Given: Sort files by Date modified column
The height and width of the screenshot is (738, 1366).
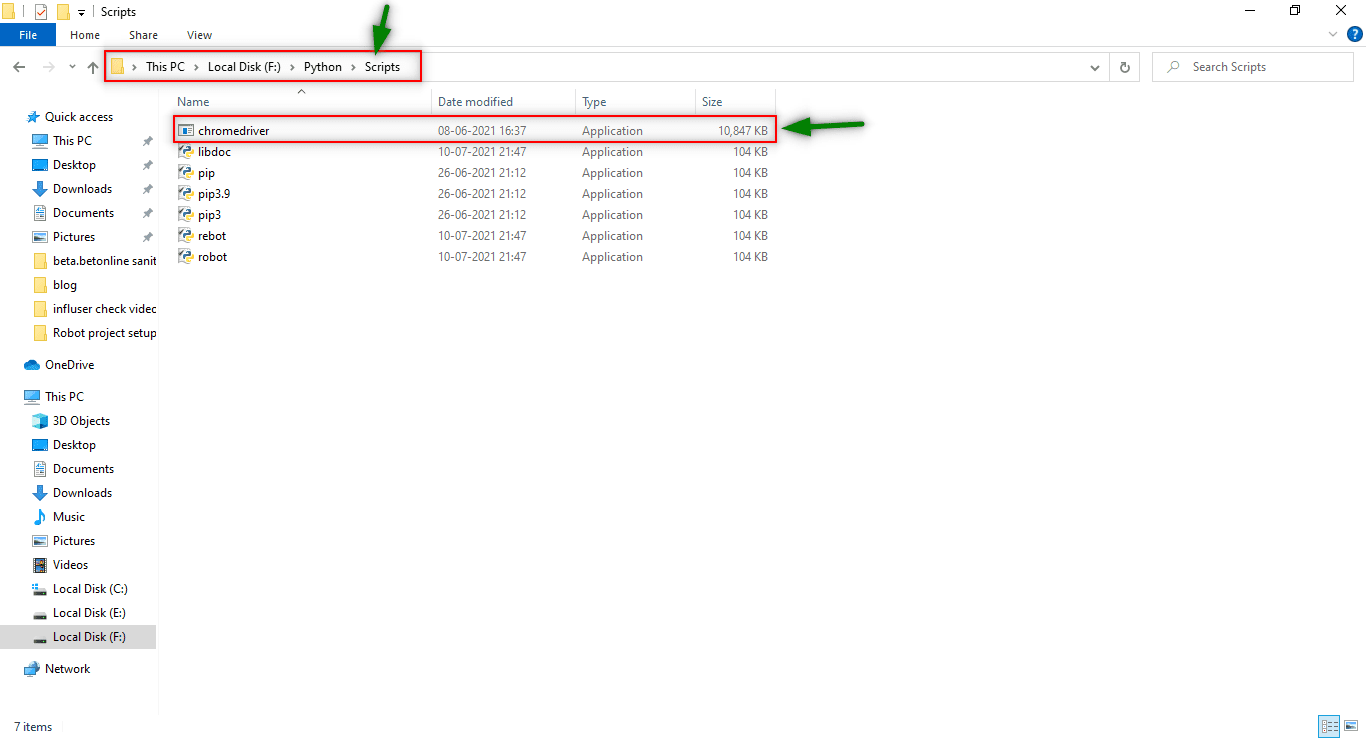Looking at the screenshot, I should (475, 102).
